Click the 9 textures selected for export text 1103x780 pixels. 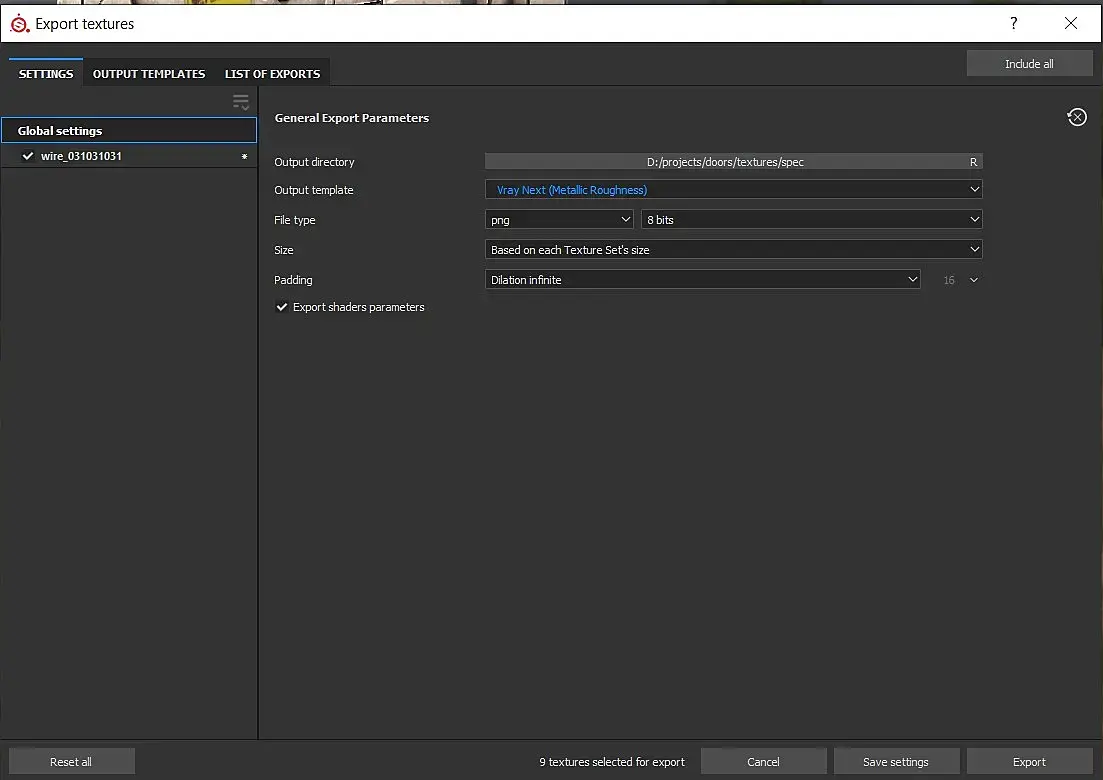tap(611, 762)
